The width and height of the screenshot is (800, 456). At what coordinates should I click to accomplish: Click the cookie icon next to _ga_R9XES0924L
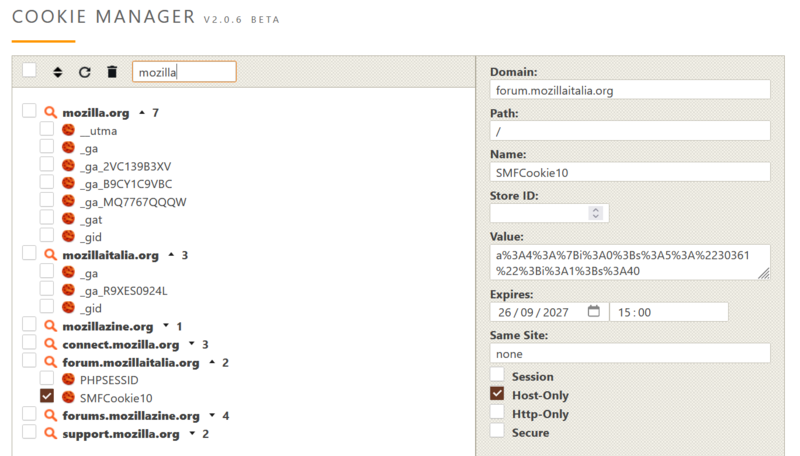point(68,290)
